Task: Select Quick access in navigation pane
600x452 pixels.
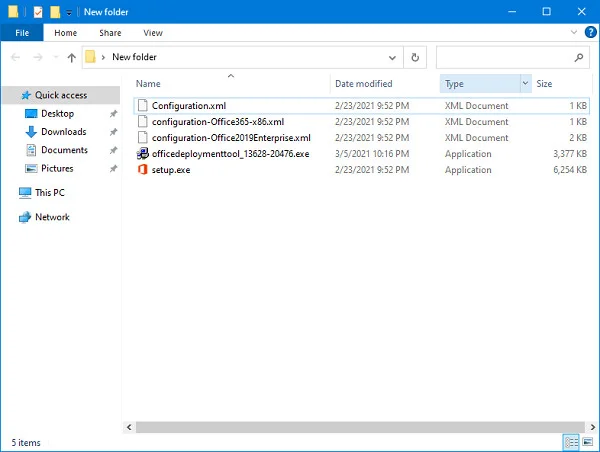Action: [x=61, y=95]
